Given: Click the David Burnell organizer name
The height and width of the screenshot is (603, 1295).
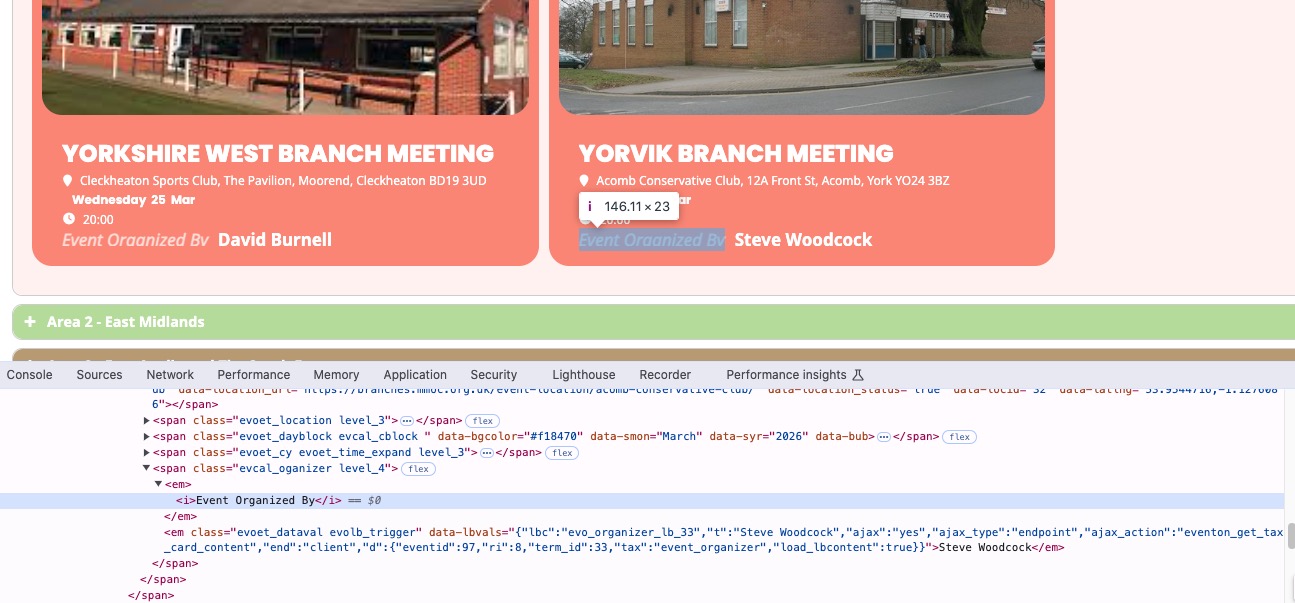Looking at the screenshot, I should 275,240.
